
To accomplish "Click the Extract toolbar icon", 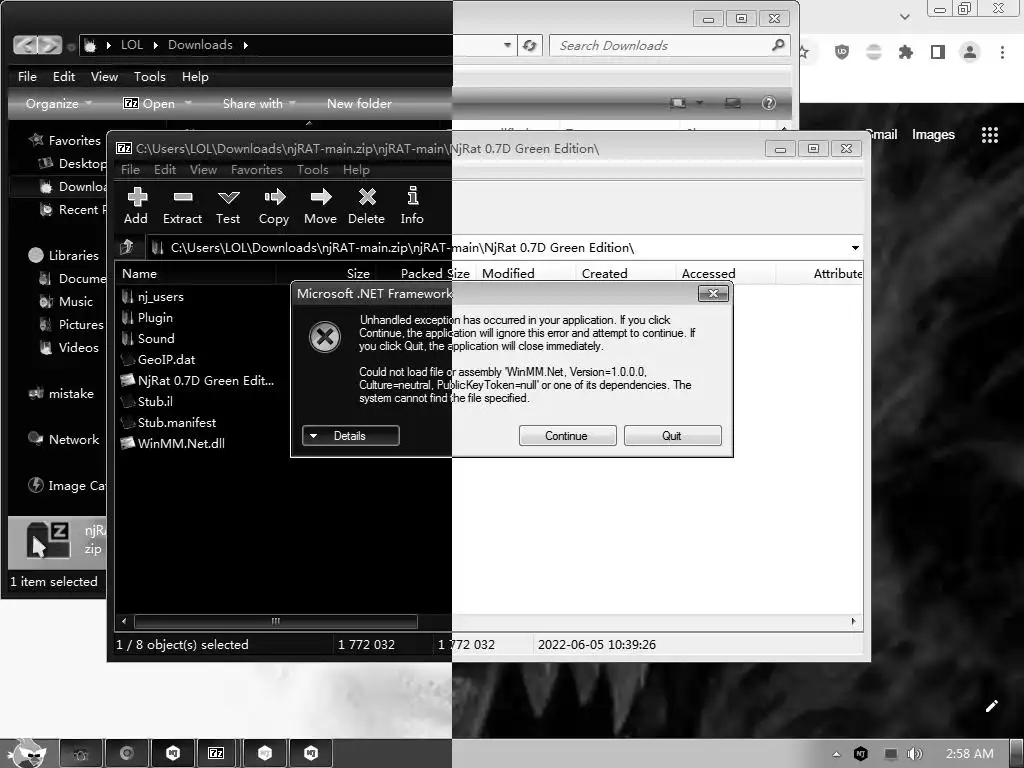I will click(x=183, y=197).
